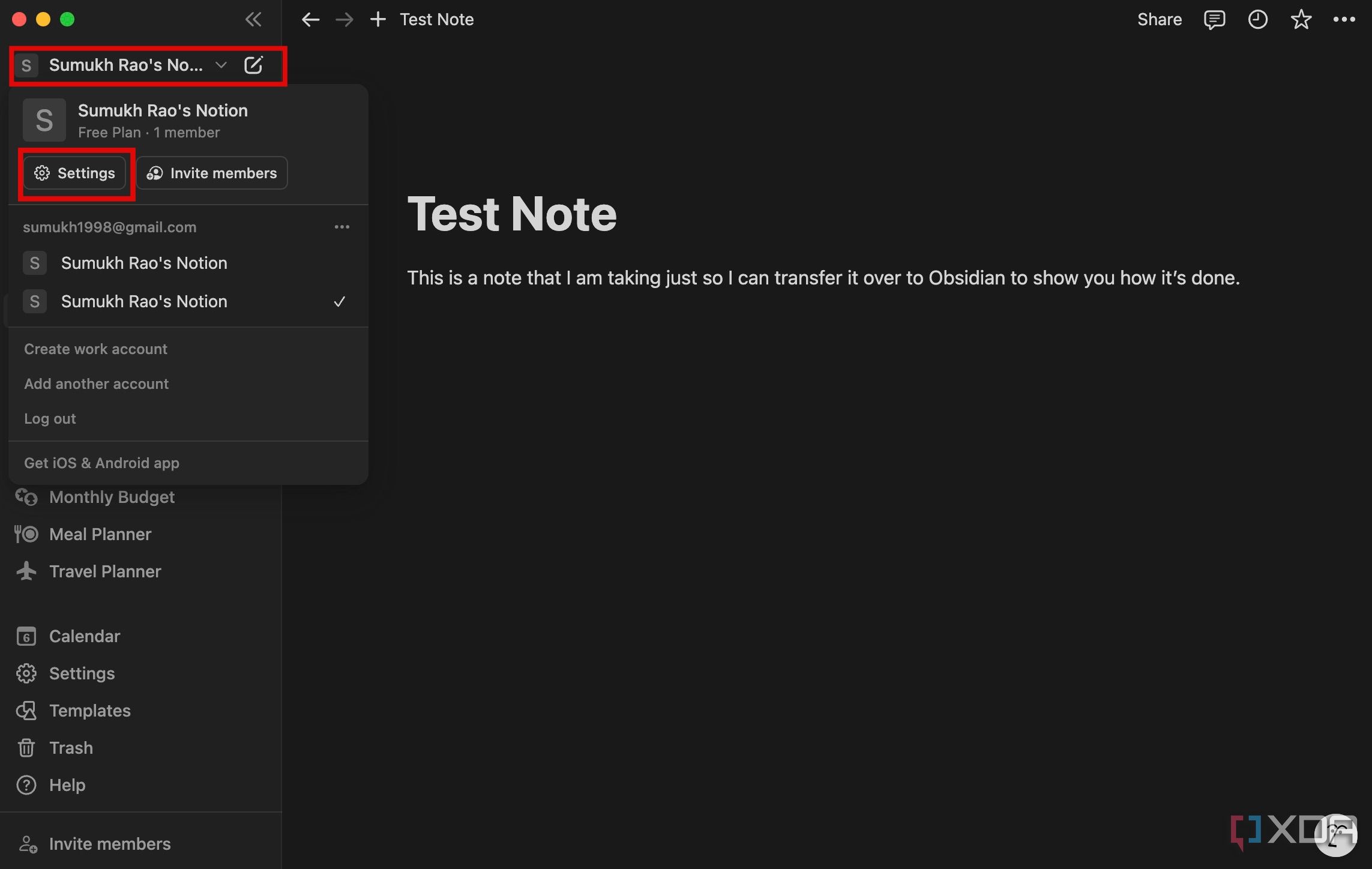1372x869 pixels.
Task: Select Sumukh Rao's Notion workspace entry
Action: click(x=143, y=263)
